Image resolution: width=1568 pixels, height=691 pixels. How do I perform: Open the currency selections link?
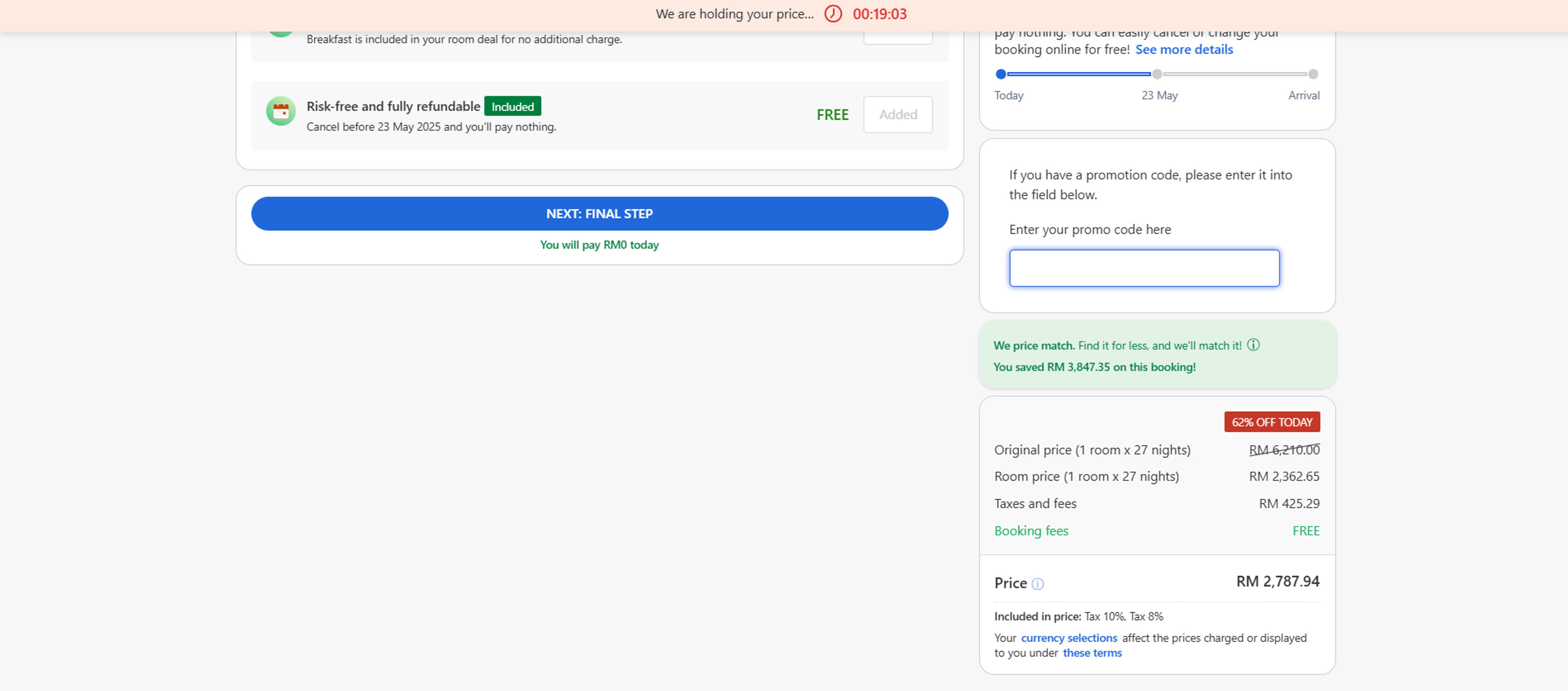(1069, 638)
